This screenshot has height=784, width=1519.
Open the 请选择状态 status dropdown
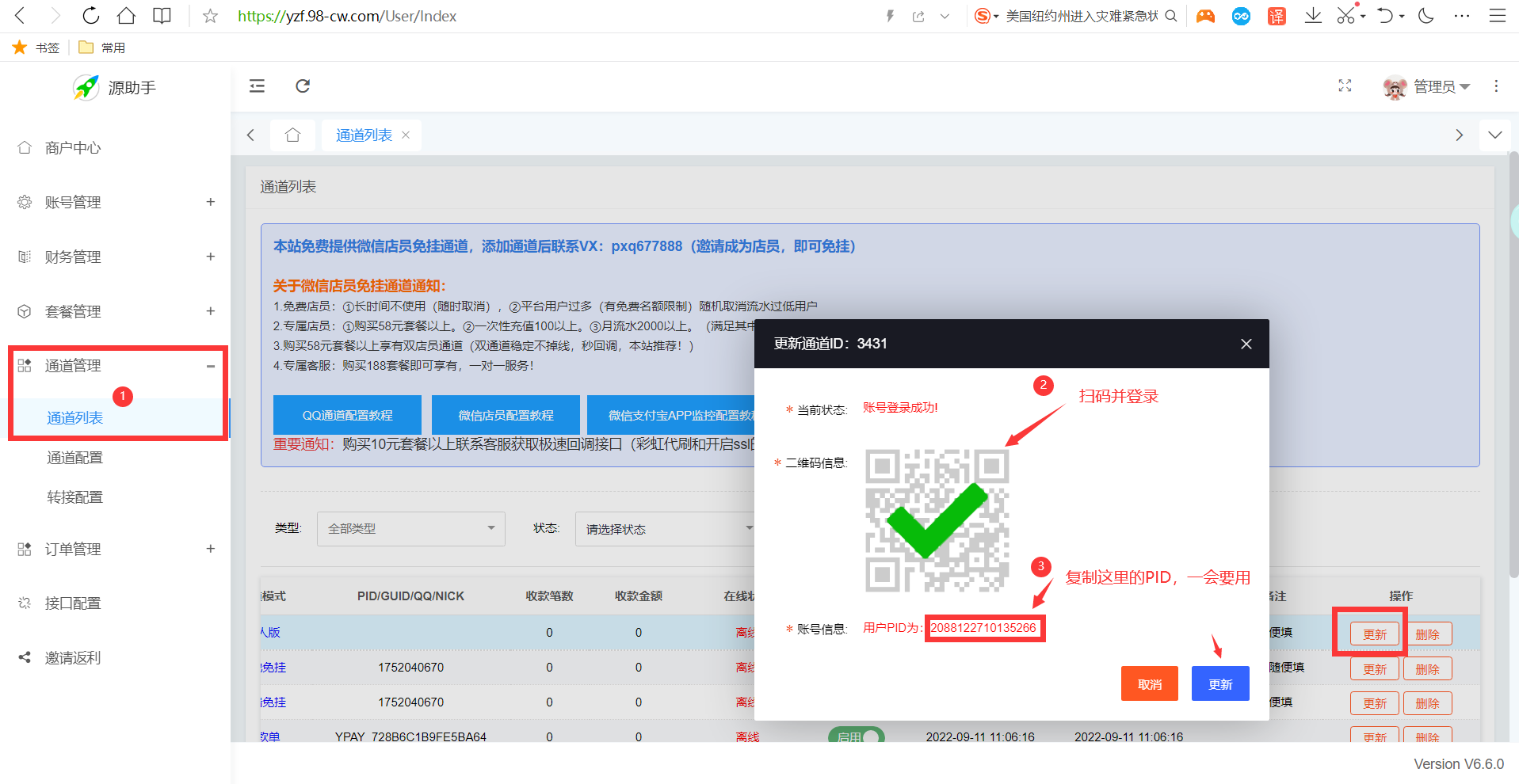664,528
